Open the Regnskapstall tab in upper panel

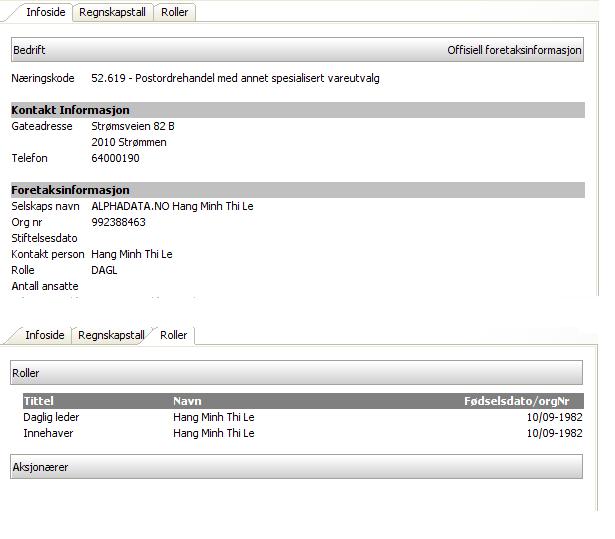112,12
